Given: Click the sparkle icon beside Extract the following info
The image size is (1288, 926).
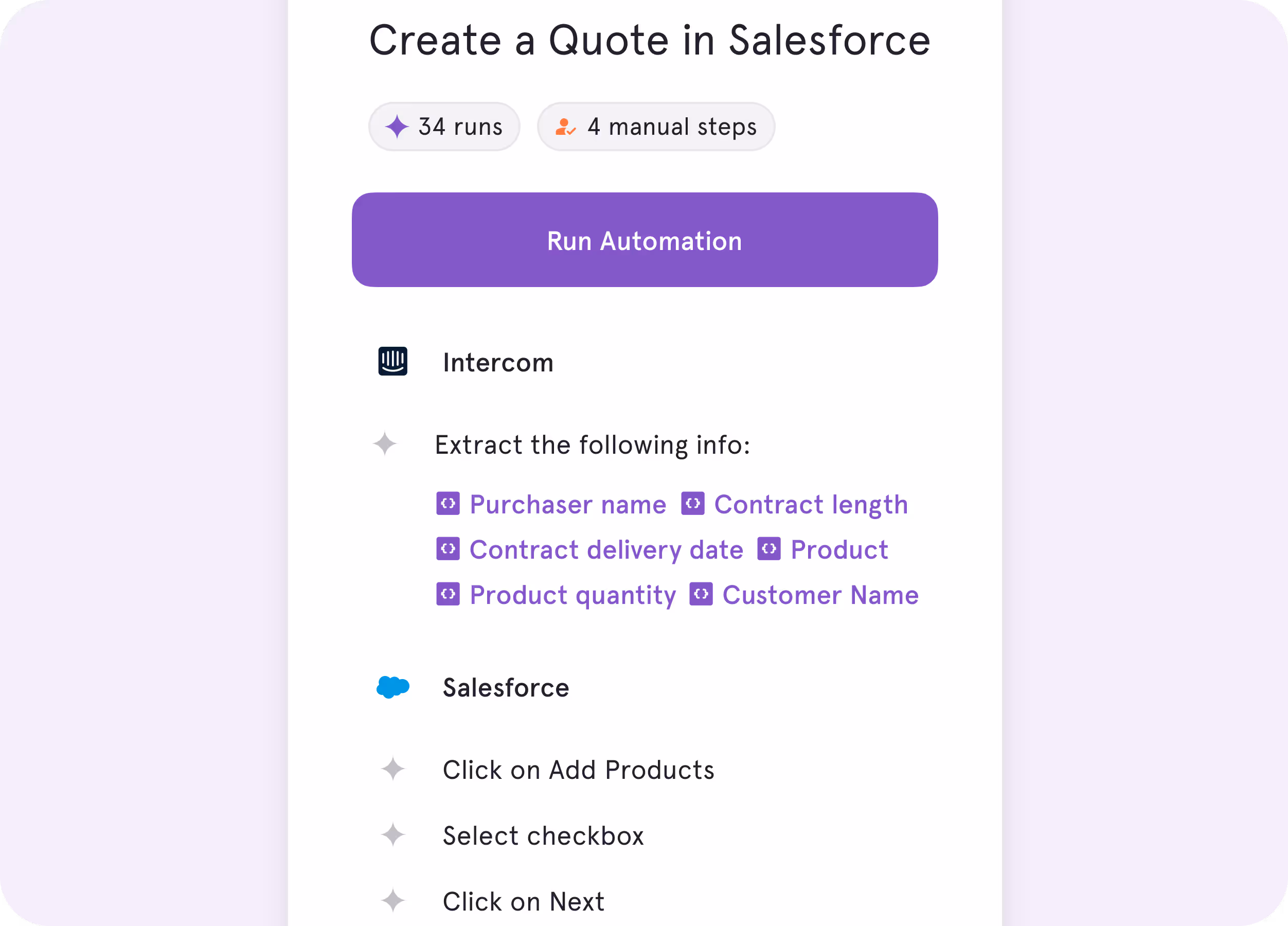Looking at the screenshot, I should pos(384,443).
